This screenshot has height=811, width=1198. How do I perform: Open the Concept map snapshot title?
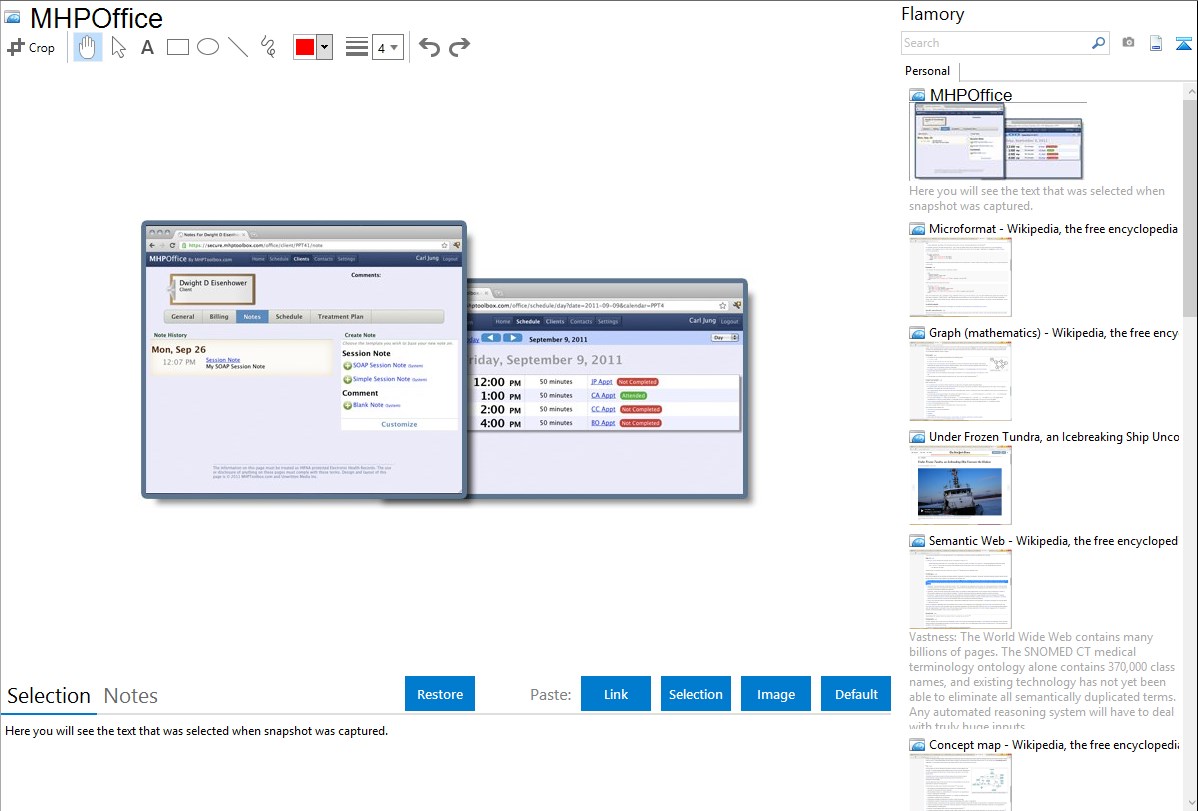pyautogui.click(x=1053, y=744)
